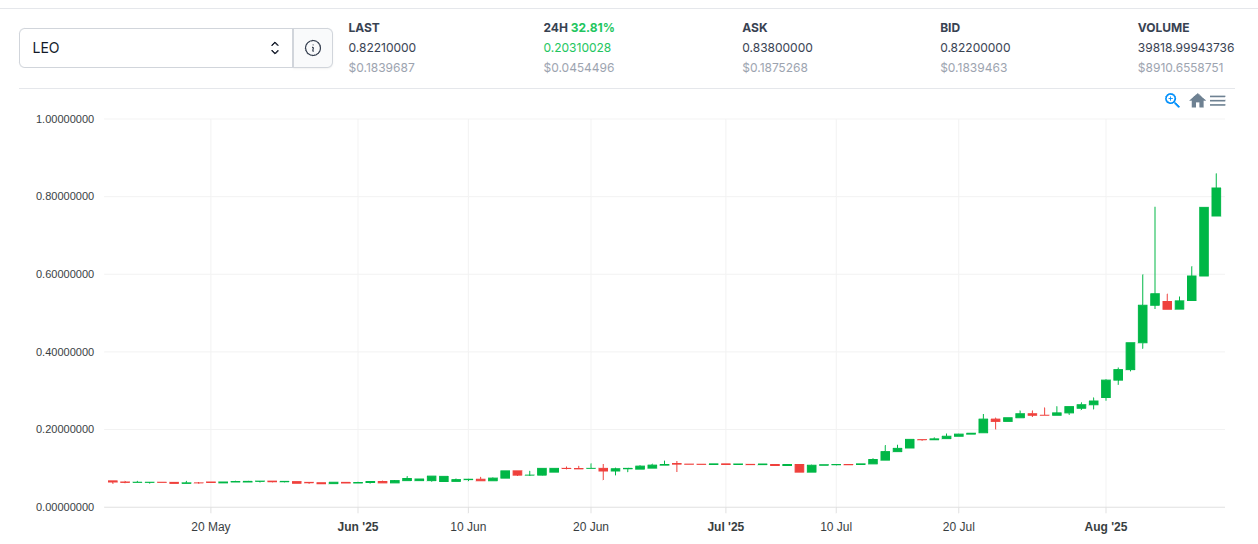Screen dimensions: 1258x544
Task: Click the 1.00000000 y-axis label
Action: click(65, 119)
